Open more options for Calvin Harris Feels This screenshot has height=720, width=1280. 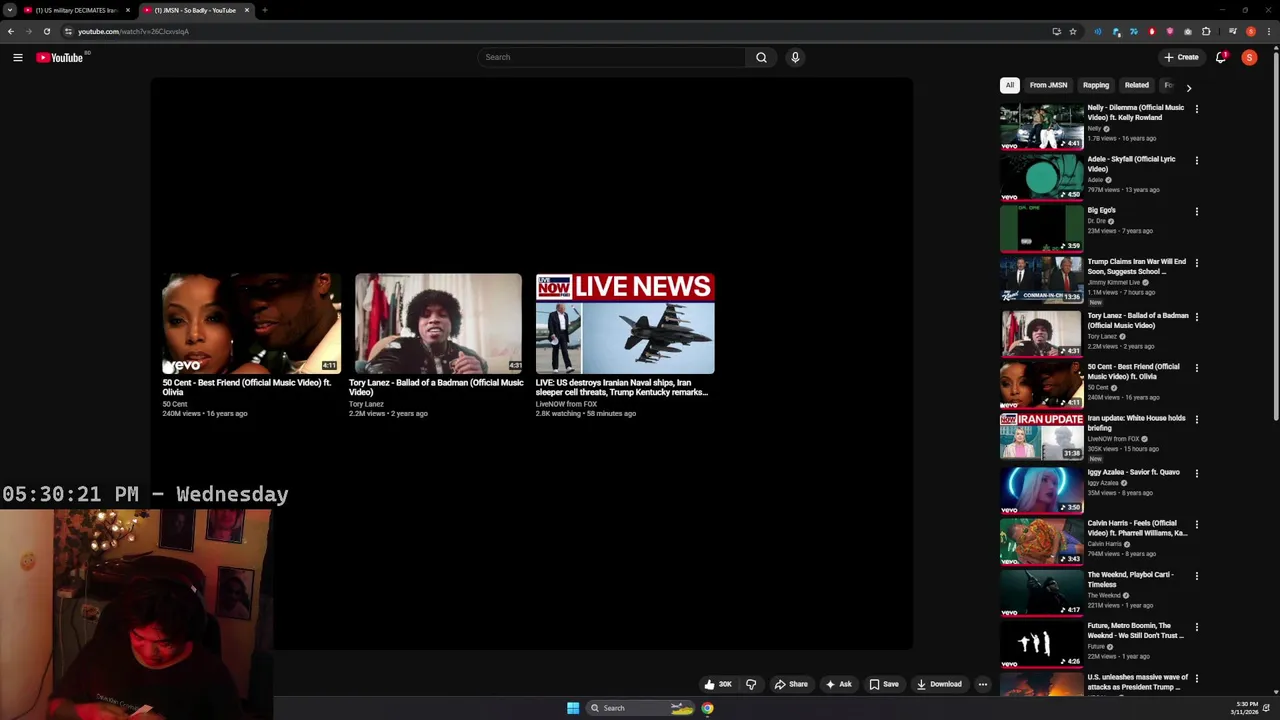pos(1196,524)
